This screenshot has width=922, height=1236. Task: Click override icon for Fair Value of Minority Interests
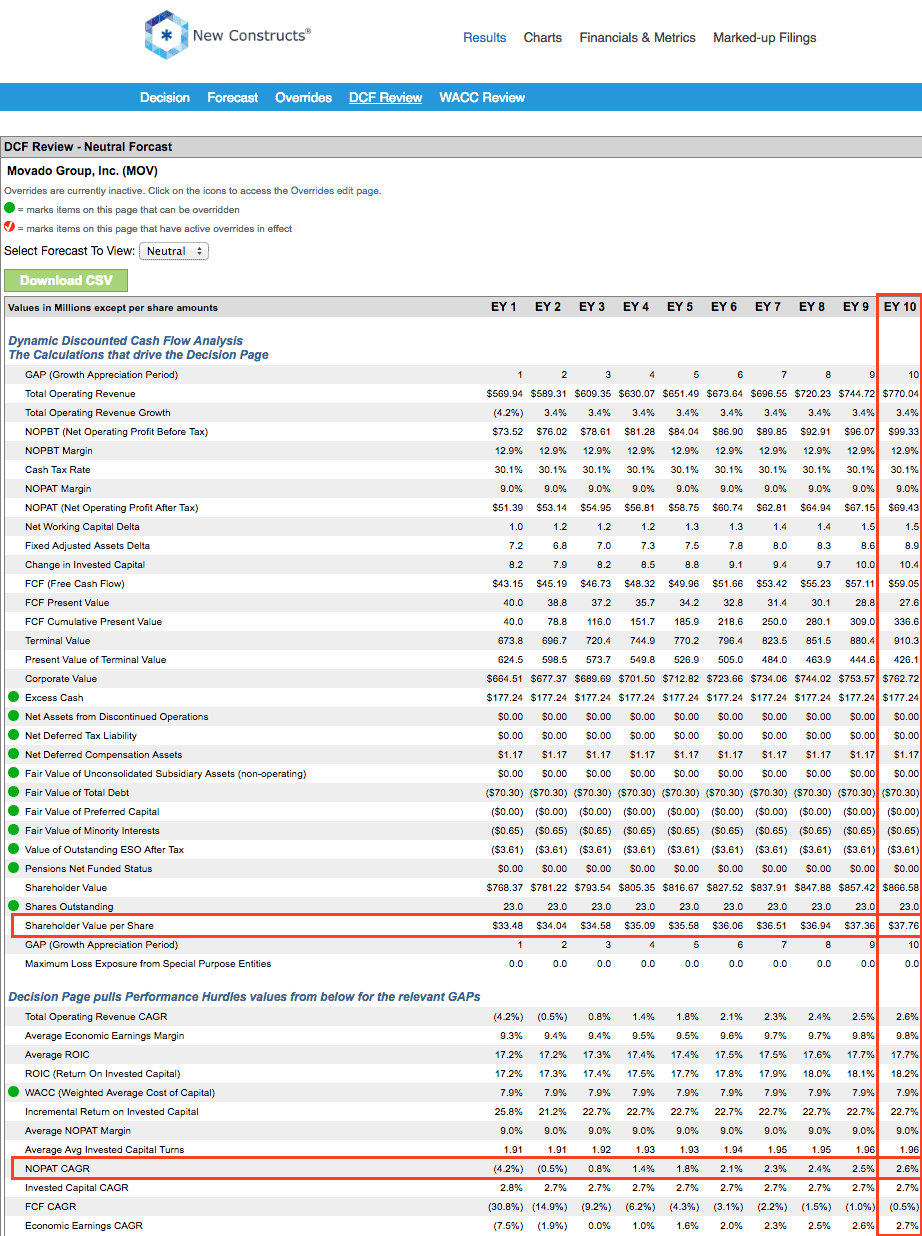tap(13, 830)
